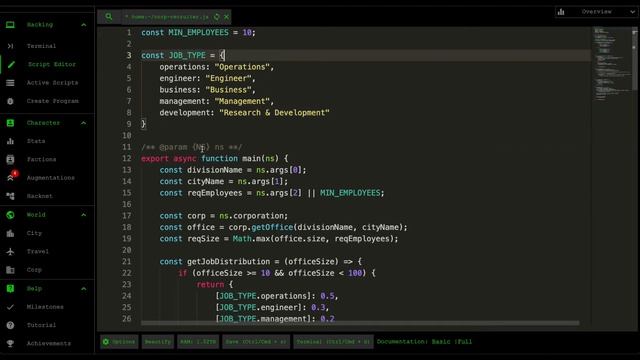
Task: Open the Full documentation link
Action: pyautogui.click(x=464, y=342)
